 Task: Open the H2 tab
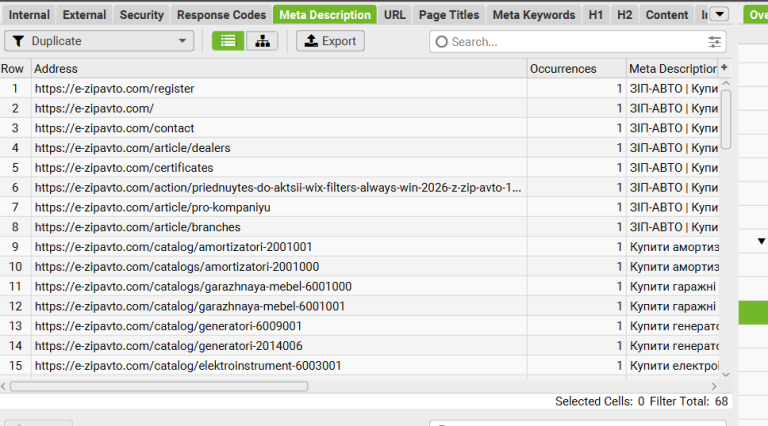624,15
